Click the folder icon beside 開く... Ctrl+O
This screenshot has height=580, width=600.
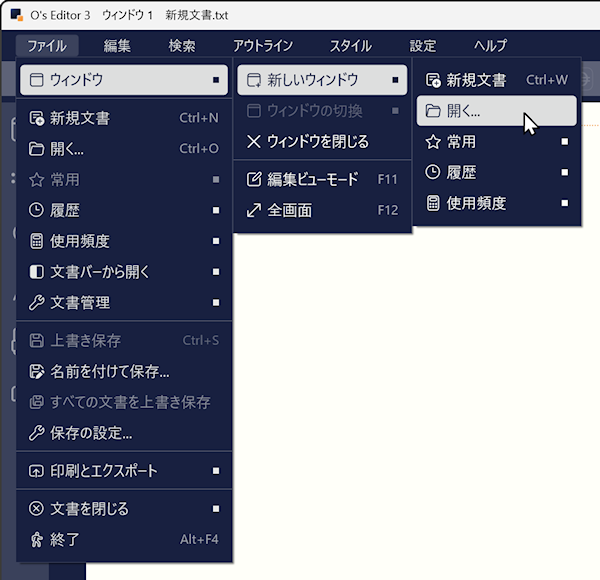point(37,149)
